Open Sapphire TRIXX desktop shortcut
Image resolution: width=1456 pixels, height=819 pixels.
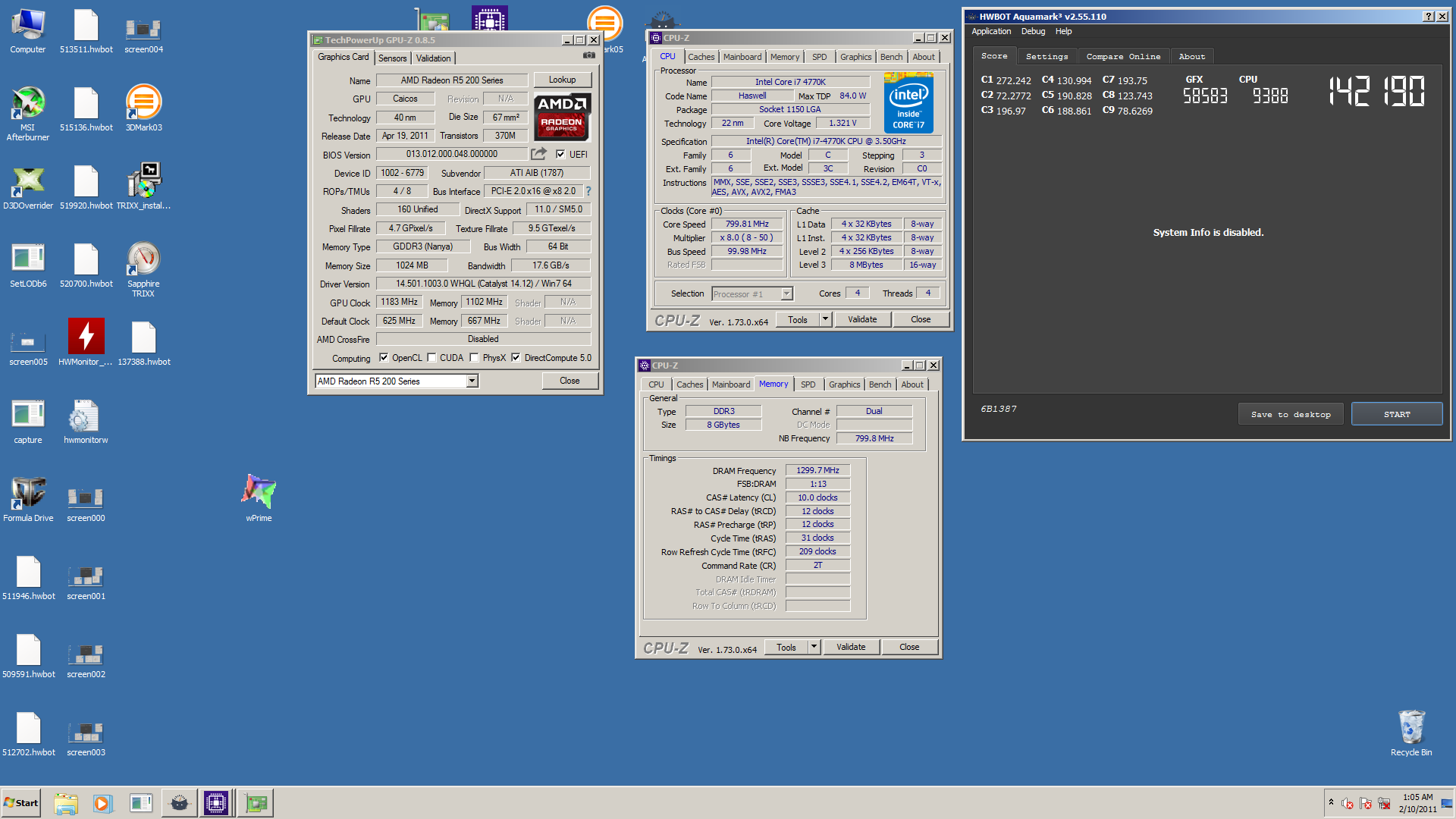pyautogui.click(x=143, y=270)
